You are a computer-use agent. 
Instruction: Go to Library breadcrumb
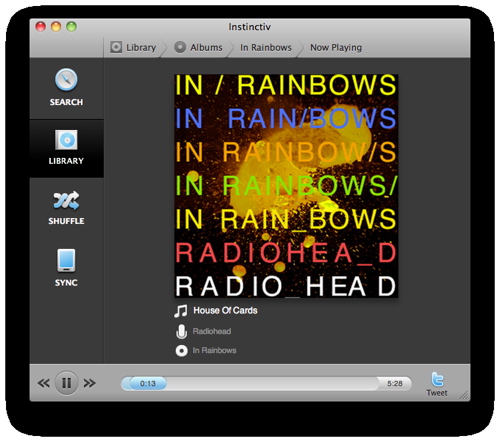pos(133,47)
